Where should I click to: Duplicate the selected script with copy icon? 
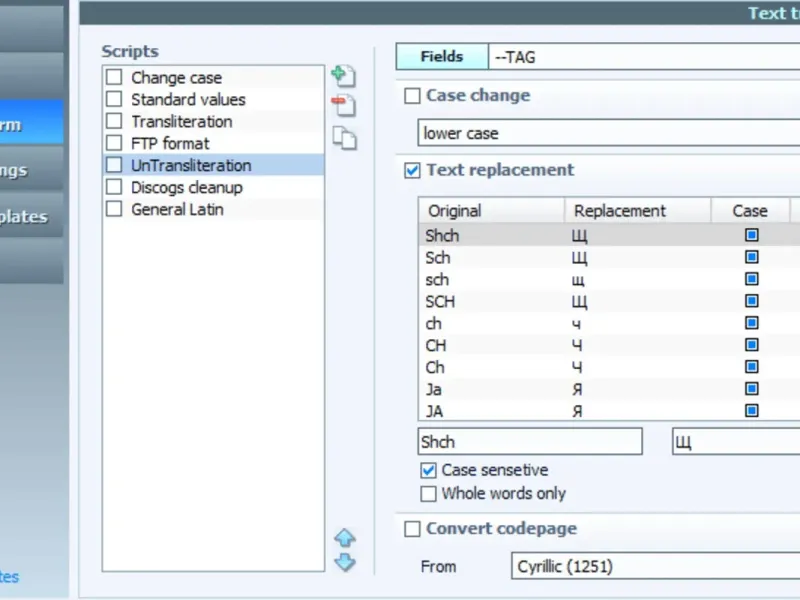click(x=344, y=139)
